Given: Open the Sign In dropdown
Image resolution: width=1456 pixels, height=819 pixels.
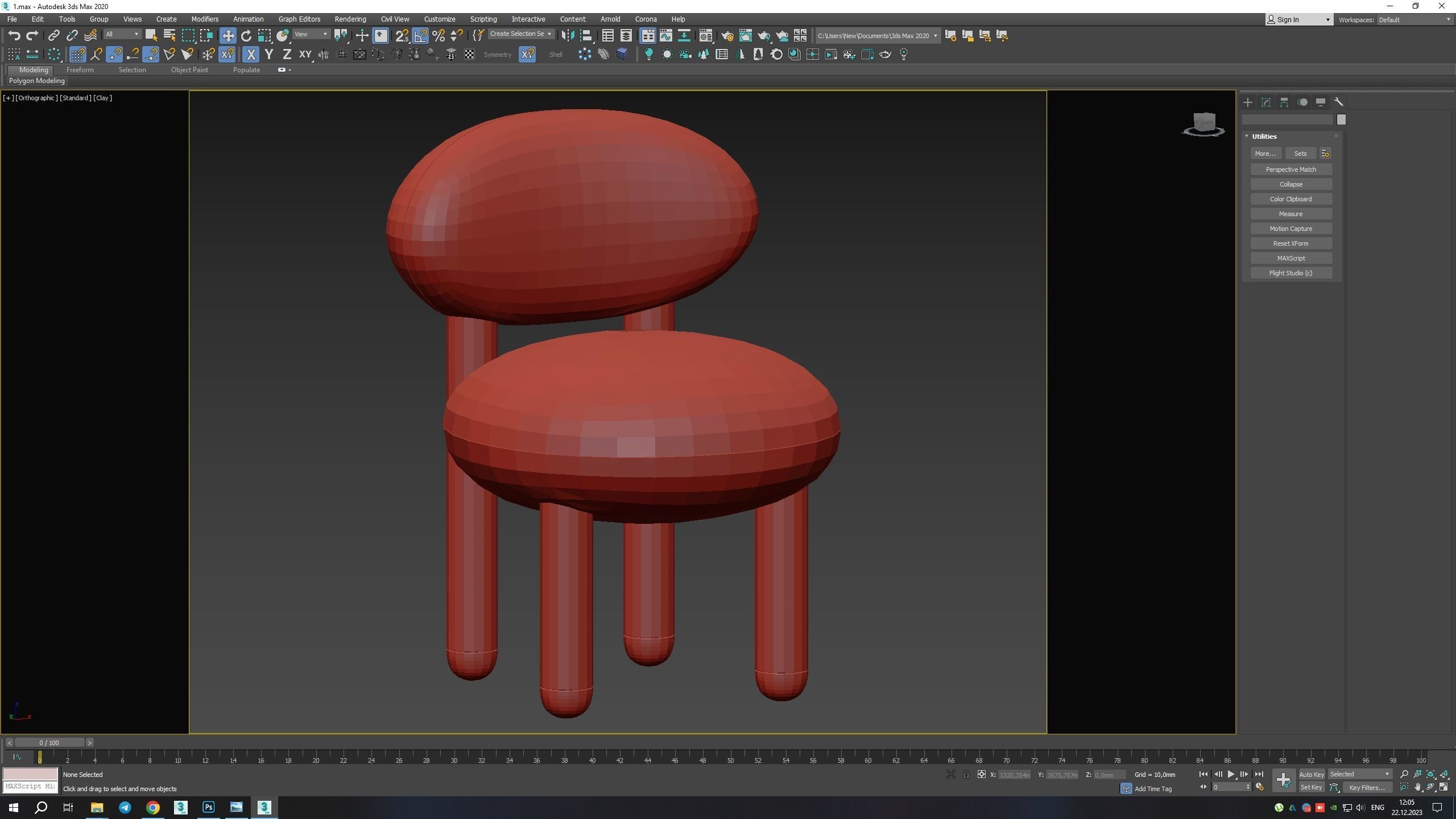Looking at the screenshot, I should [x=1299, y=19].
